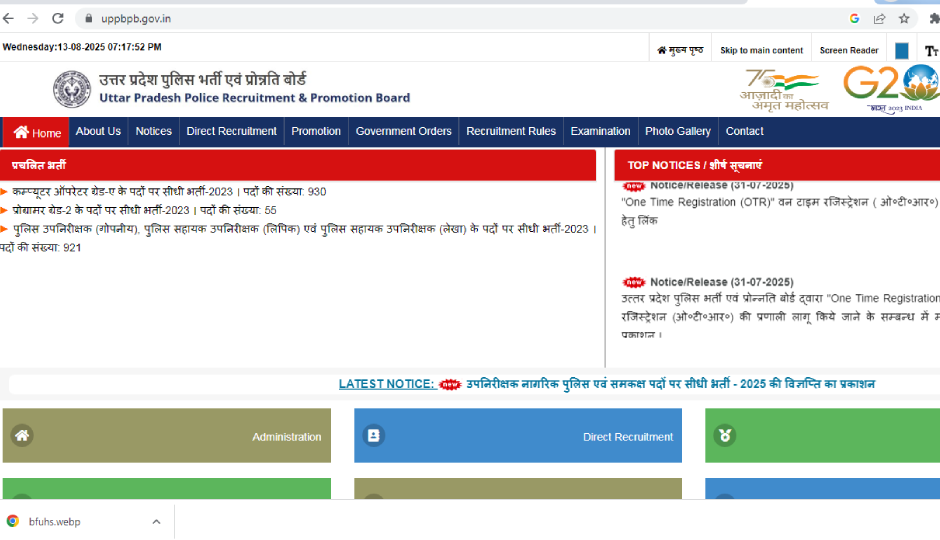
Task: Bookmark this page with the star icon
Action: pos(904,19)
